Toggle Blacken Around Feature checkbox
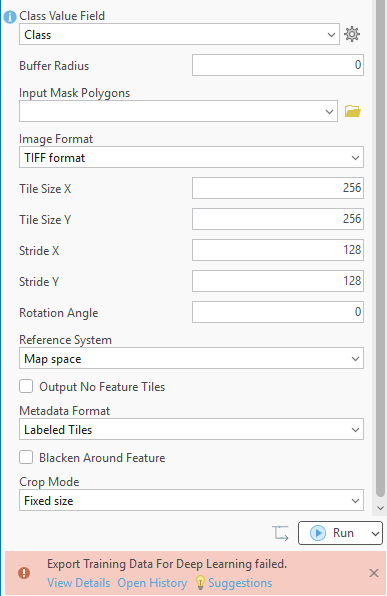The height and width of the screenshot is (596, 387). tap(26, 458)
